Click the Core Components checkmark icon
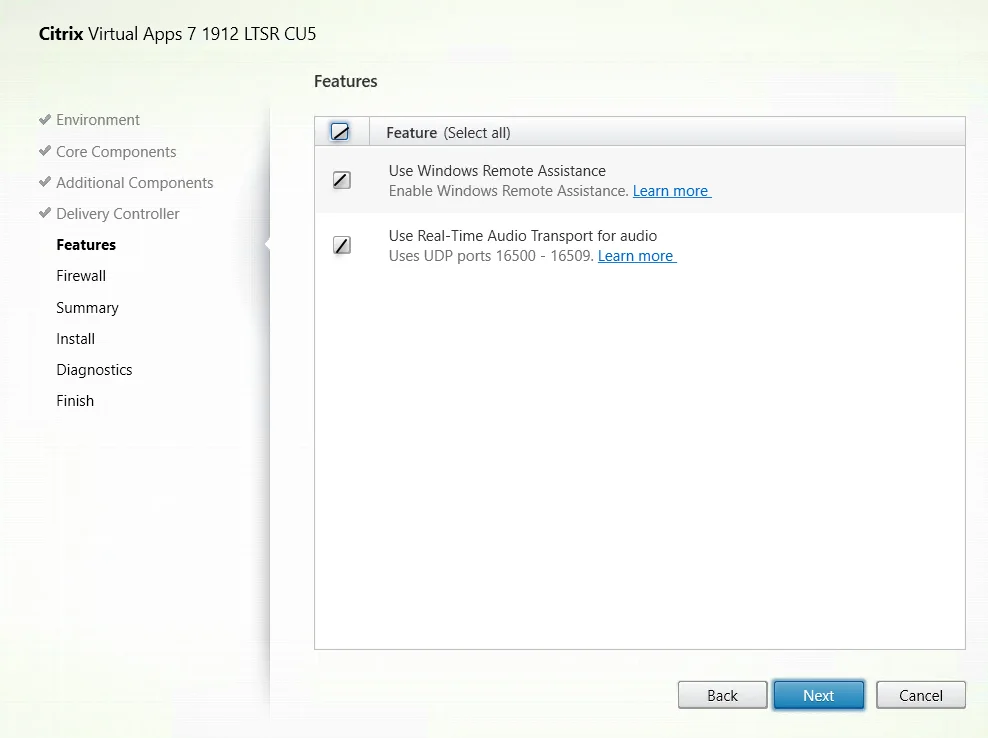 click(x=45, y=151)
